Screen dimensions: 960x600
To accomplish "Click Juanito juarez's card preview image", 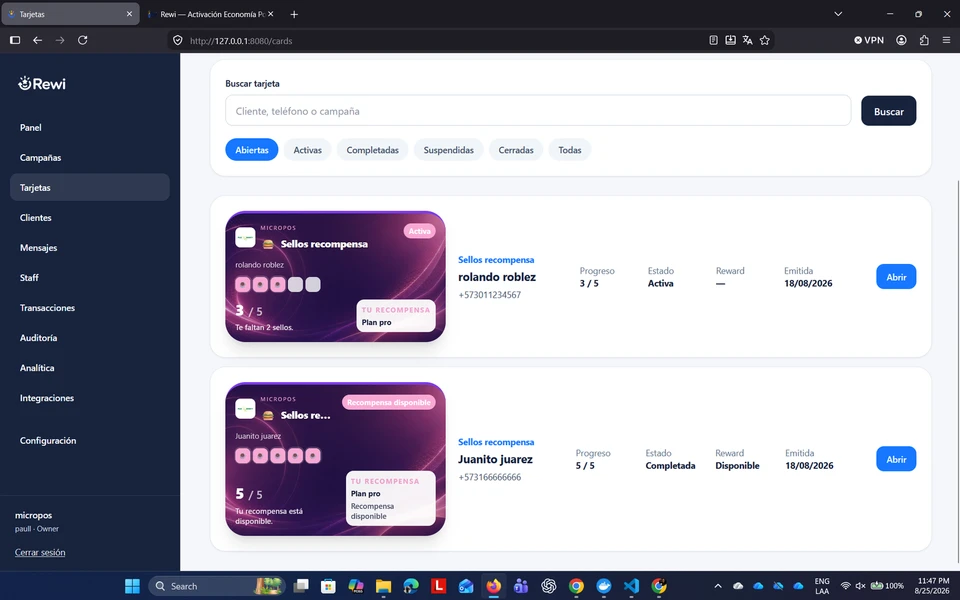I will pyautogui.click(x=336, y=459).
